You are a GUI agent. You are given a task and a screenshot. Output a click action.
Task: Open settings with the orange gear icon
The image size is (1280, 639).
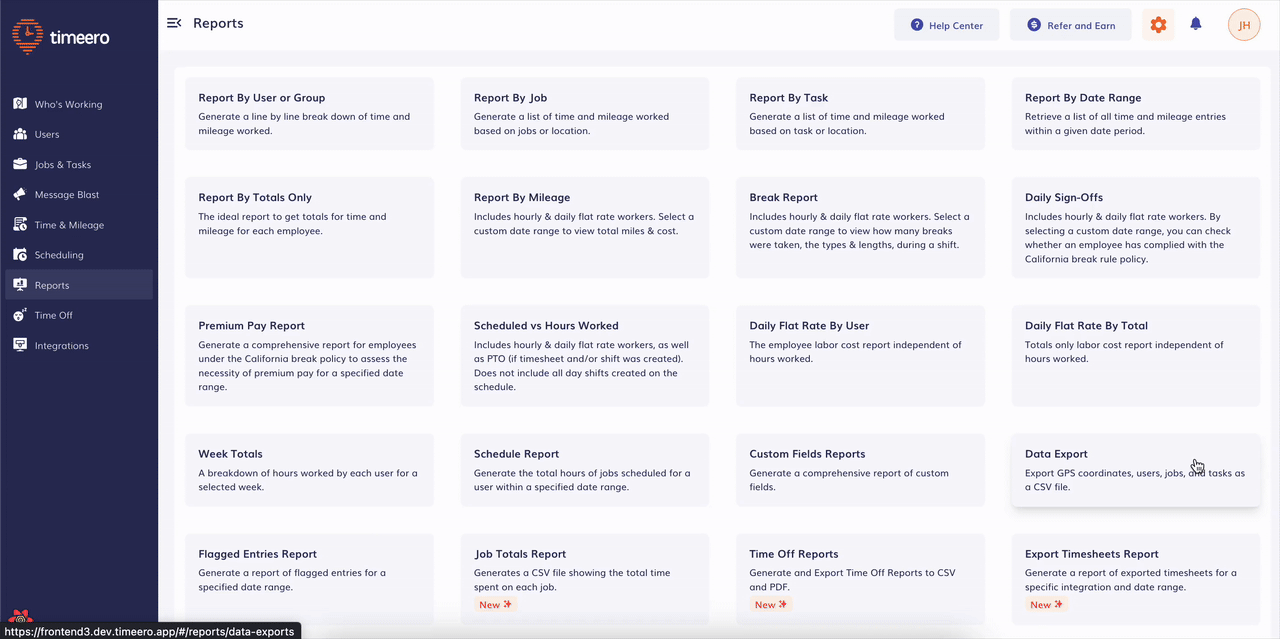point(1158,25)
